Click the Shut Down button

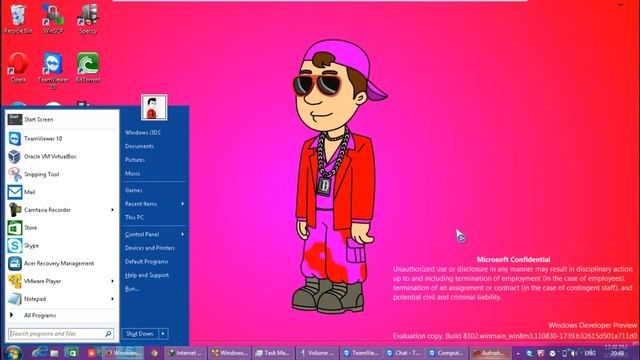140,334
